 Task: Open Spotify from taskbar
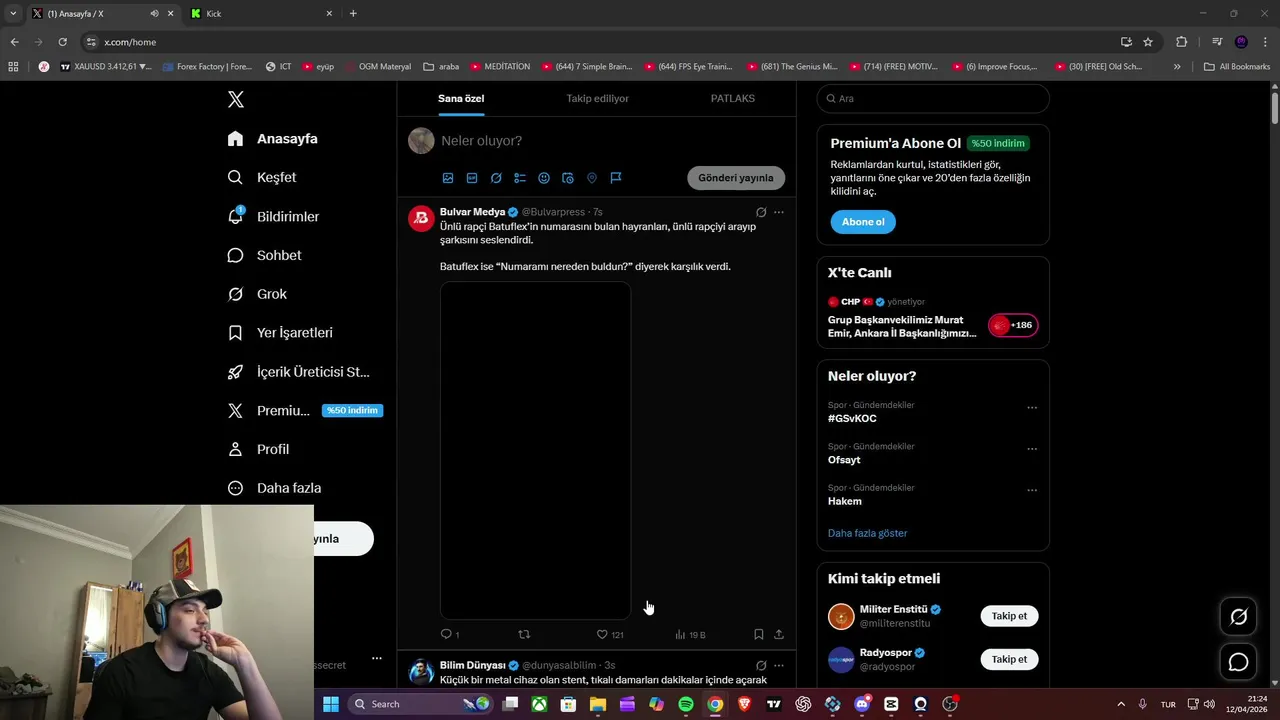686,704
